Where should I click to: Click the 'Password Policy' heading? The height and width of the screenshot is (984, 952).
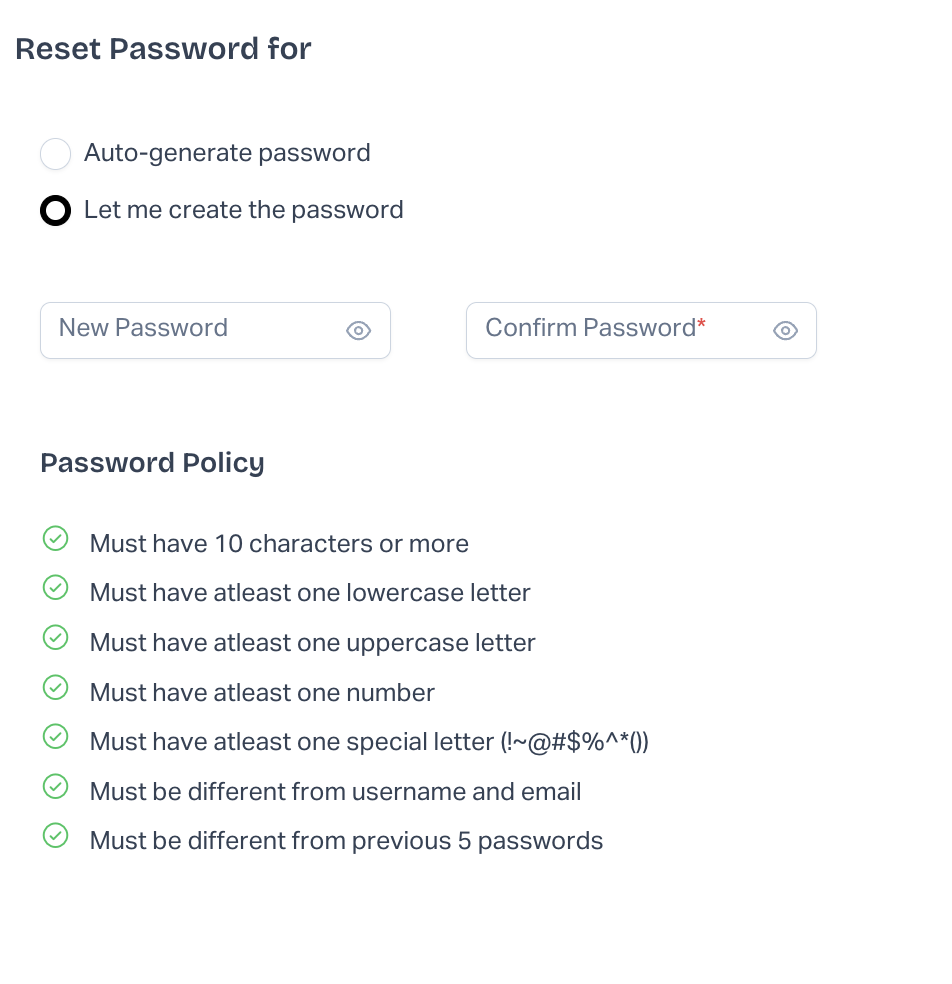(152, 463)
